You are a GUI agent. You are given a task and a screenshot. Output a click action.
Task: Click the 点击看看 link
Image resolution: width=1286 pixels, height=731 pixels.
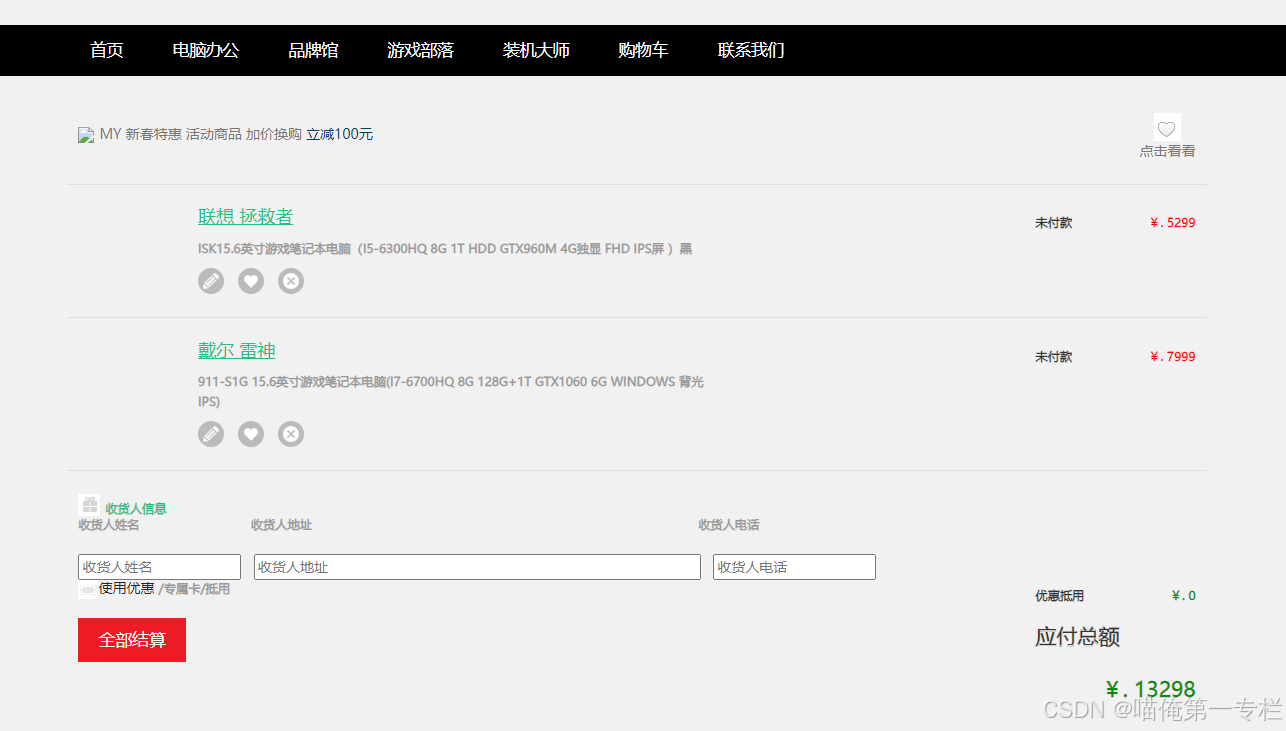coord(1167,151)
